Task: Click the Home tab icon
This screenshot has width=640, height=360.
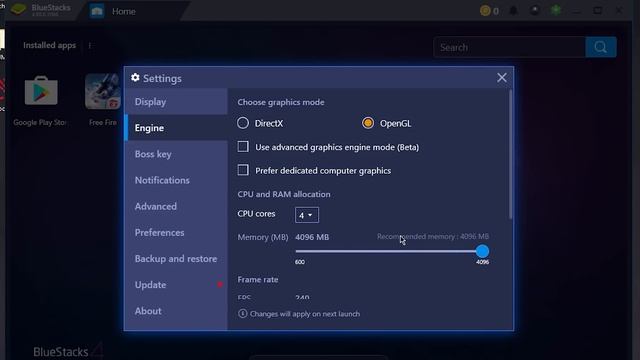Action: pyautogui.click(x=97, y=11)
